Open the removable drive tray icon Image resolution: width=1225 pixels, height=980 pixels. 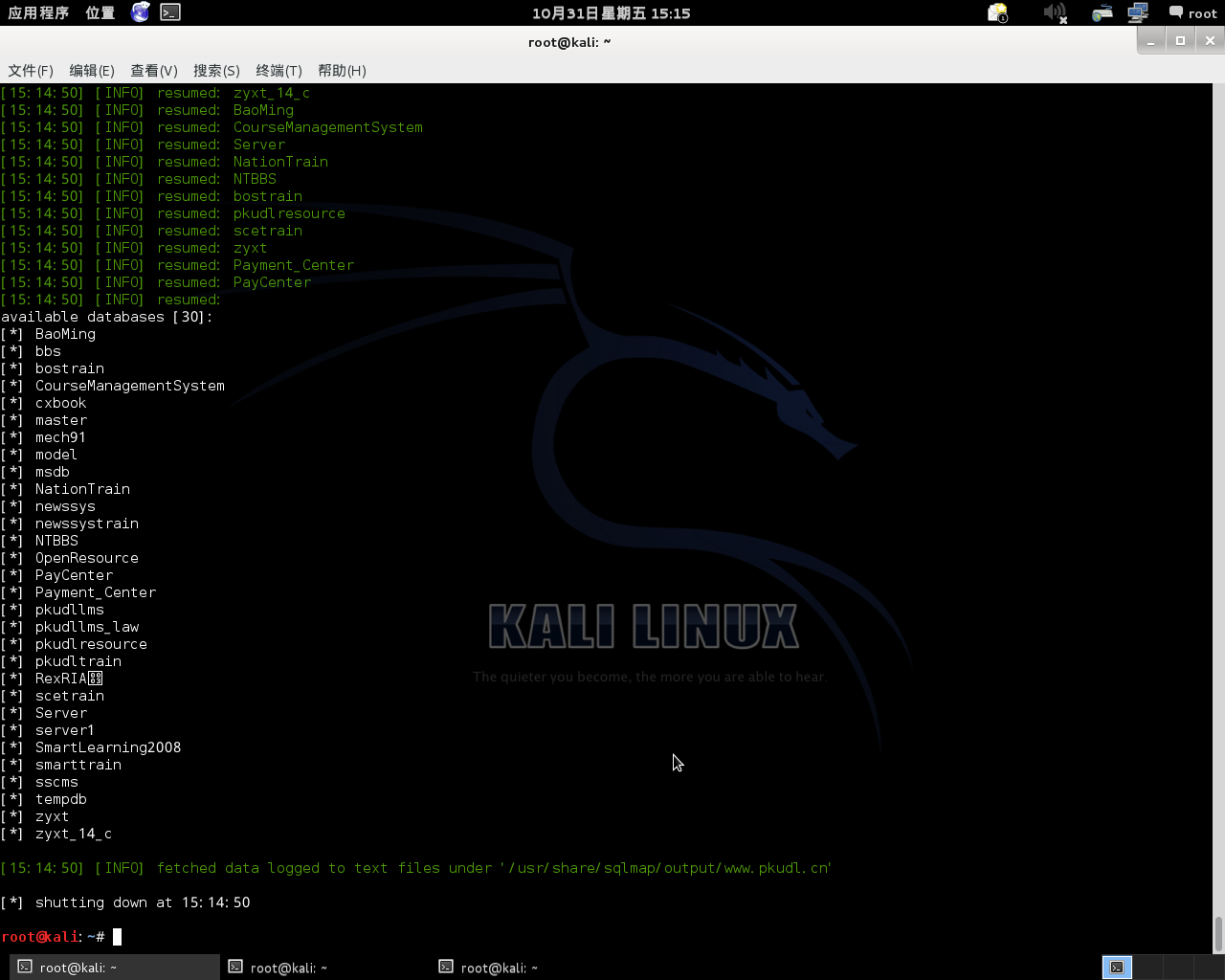pos(1102,12)
